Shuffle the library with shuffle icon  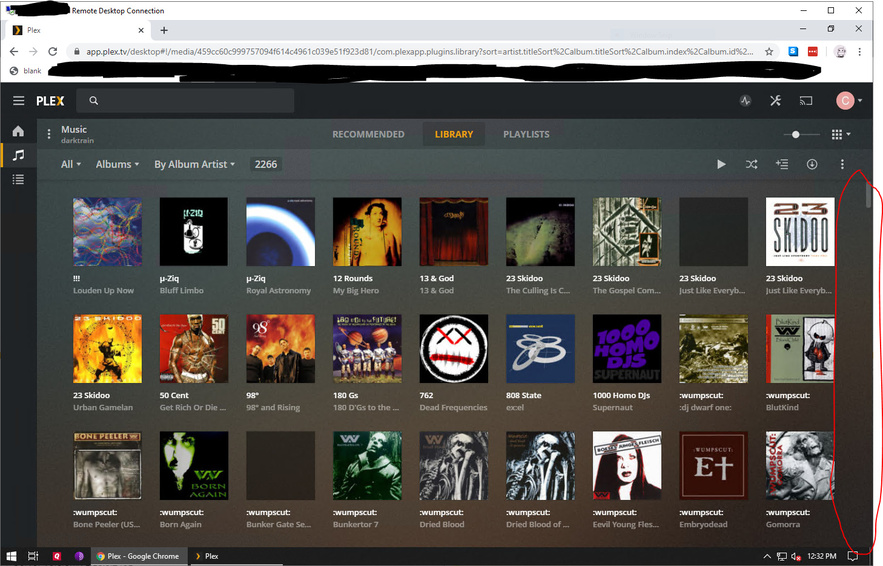pos(751,164)
